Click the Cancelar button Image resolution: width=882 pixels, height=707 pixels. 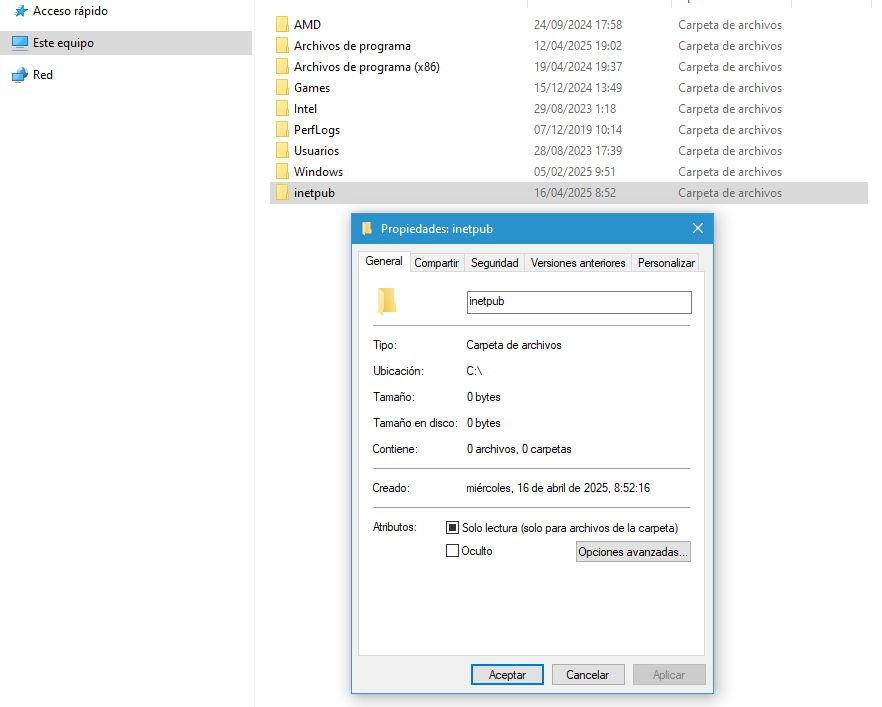[588, 674]
